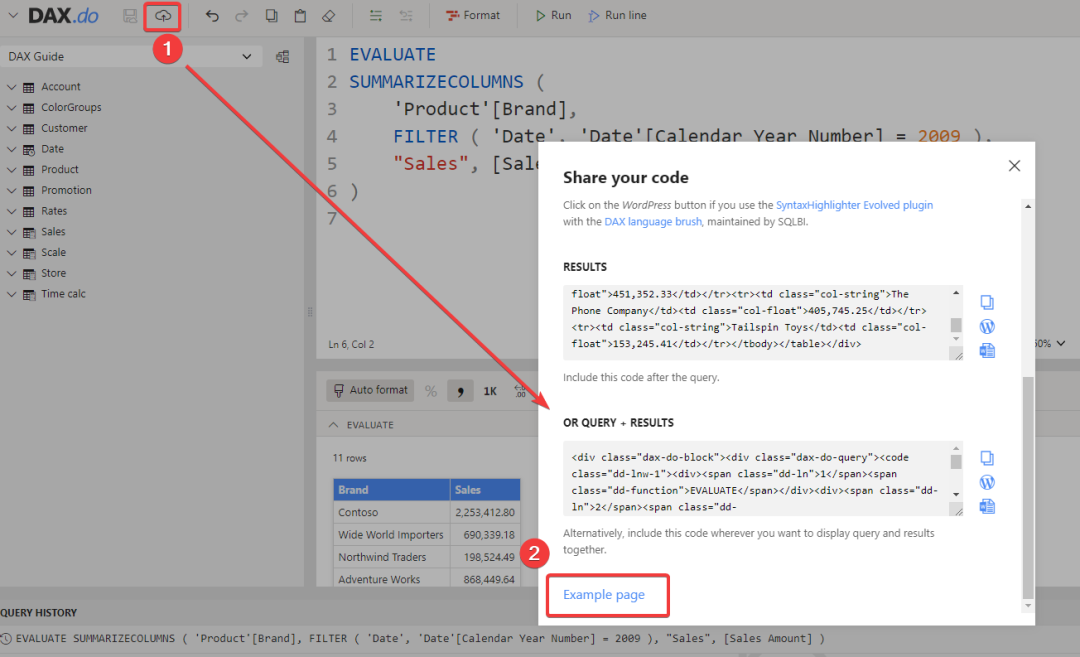Viewport: 1080px width, 657px height.
Task: Open the DAX Guide model dropdown
Action: coord(131,56)
